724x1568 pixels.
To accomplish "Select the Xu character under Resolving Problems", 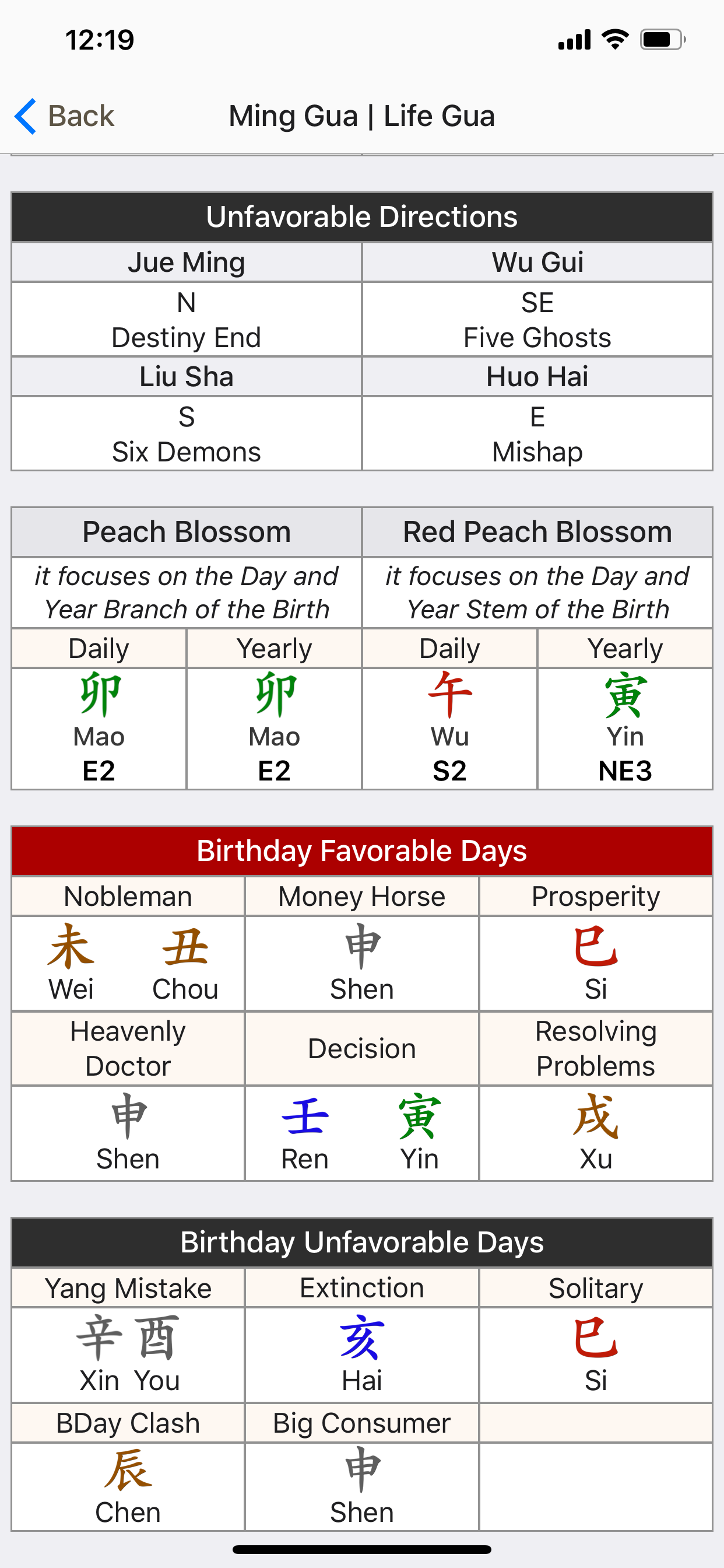I will 596,1116.
